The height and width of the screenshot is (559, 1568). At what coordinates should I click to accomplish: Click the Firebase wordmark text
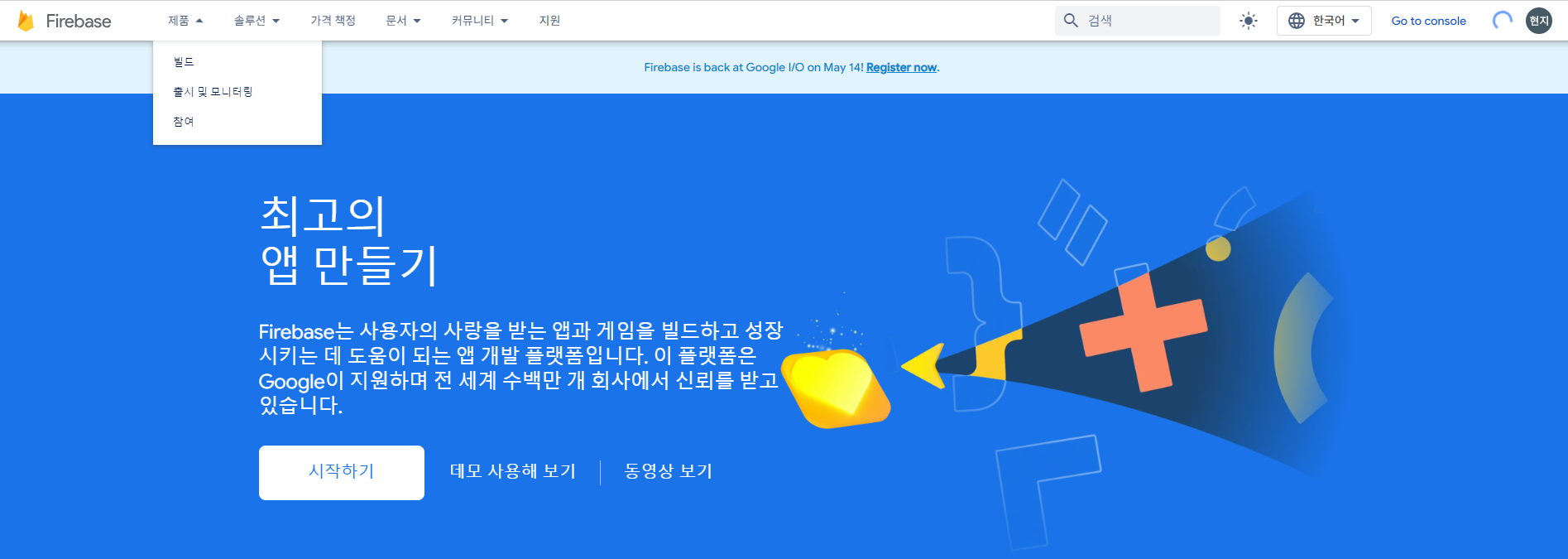(x=79, y=22)
